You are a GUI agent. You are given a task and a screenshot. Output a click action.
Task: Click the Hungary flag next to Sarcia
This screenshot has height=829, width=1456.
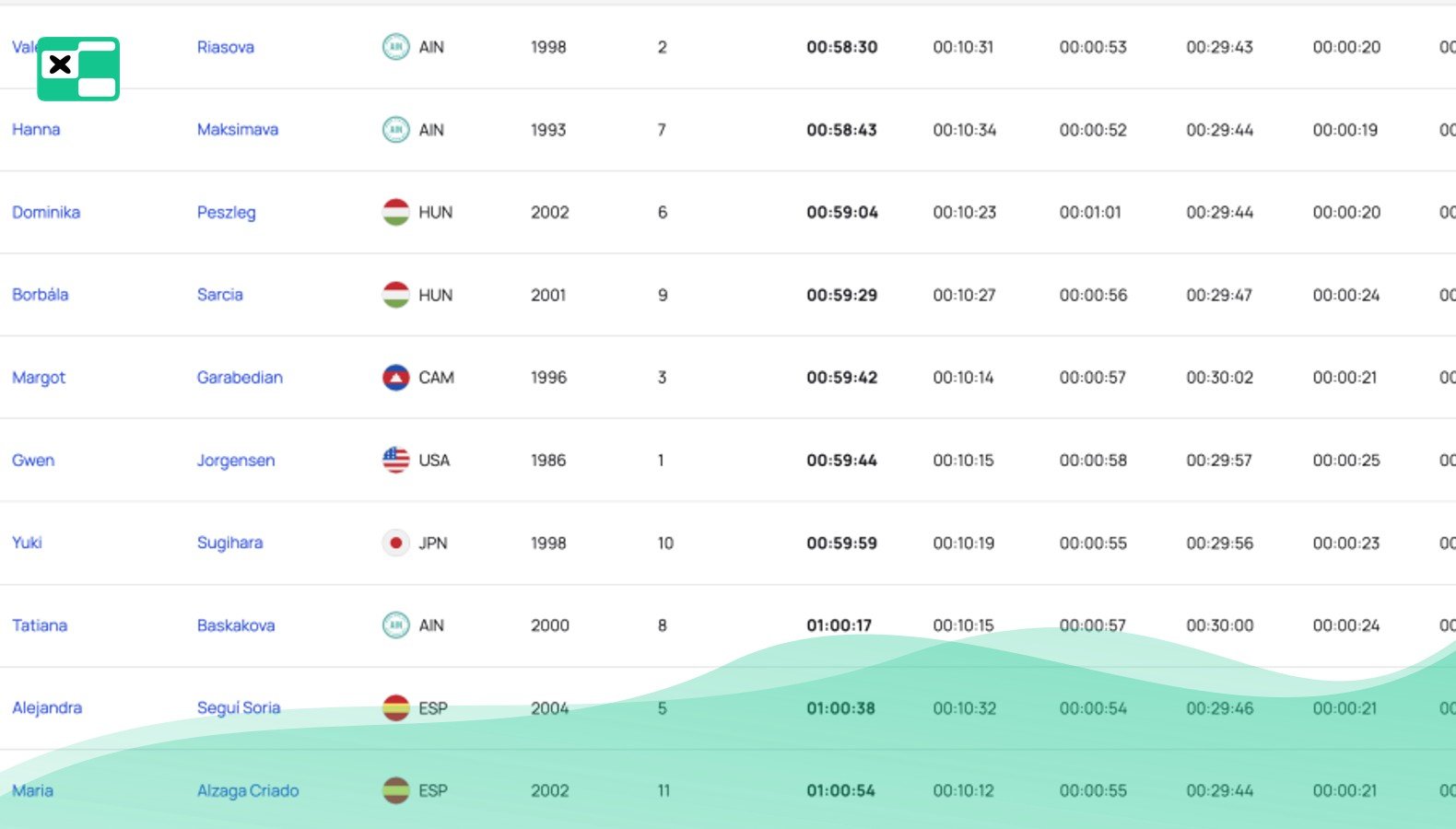pyautogui.click(x=395, y=295)
